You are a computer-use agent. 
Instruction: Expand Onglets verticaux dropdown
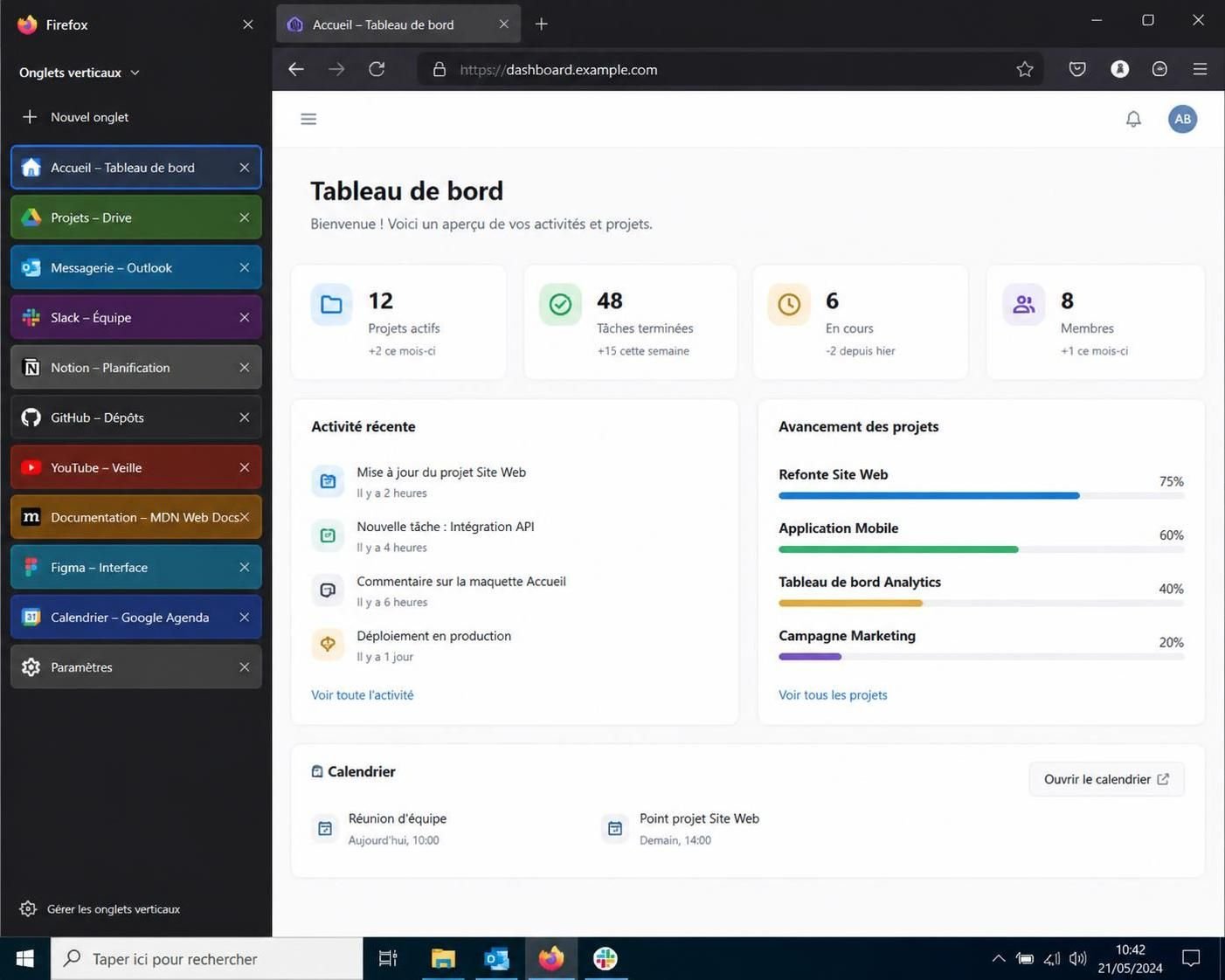click(x=80, y=72)
